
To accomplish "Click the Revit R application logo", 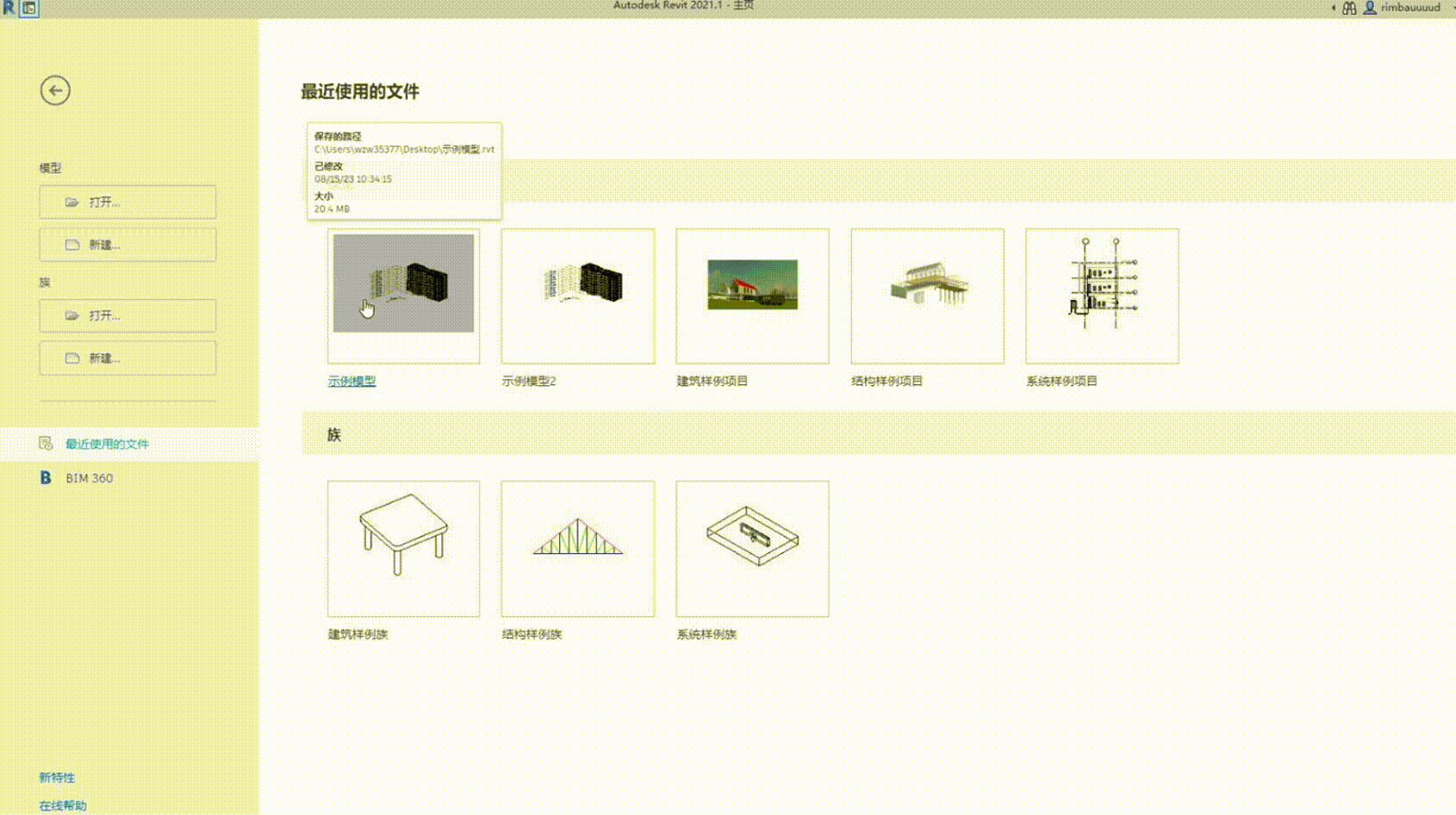I will tap(9, 8).
